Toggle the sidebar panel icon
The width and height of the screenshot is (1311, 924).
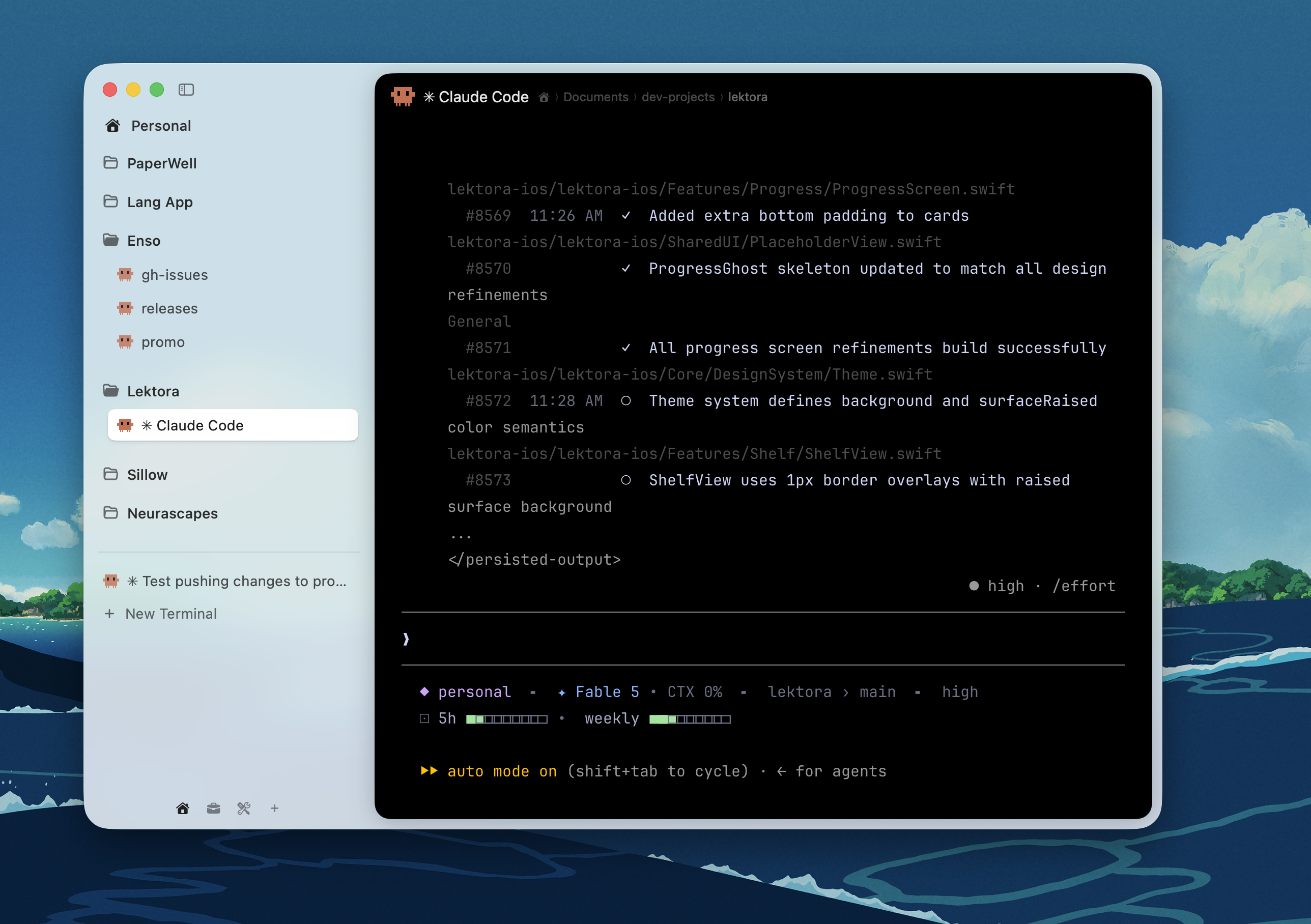click(186, 90)
